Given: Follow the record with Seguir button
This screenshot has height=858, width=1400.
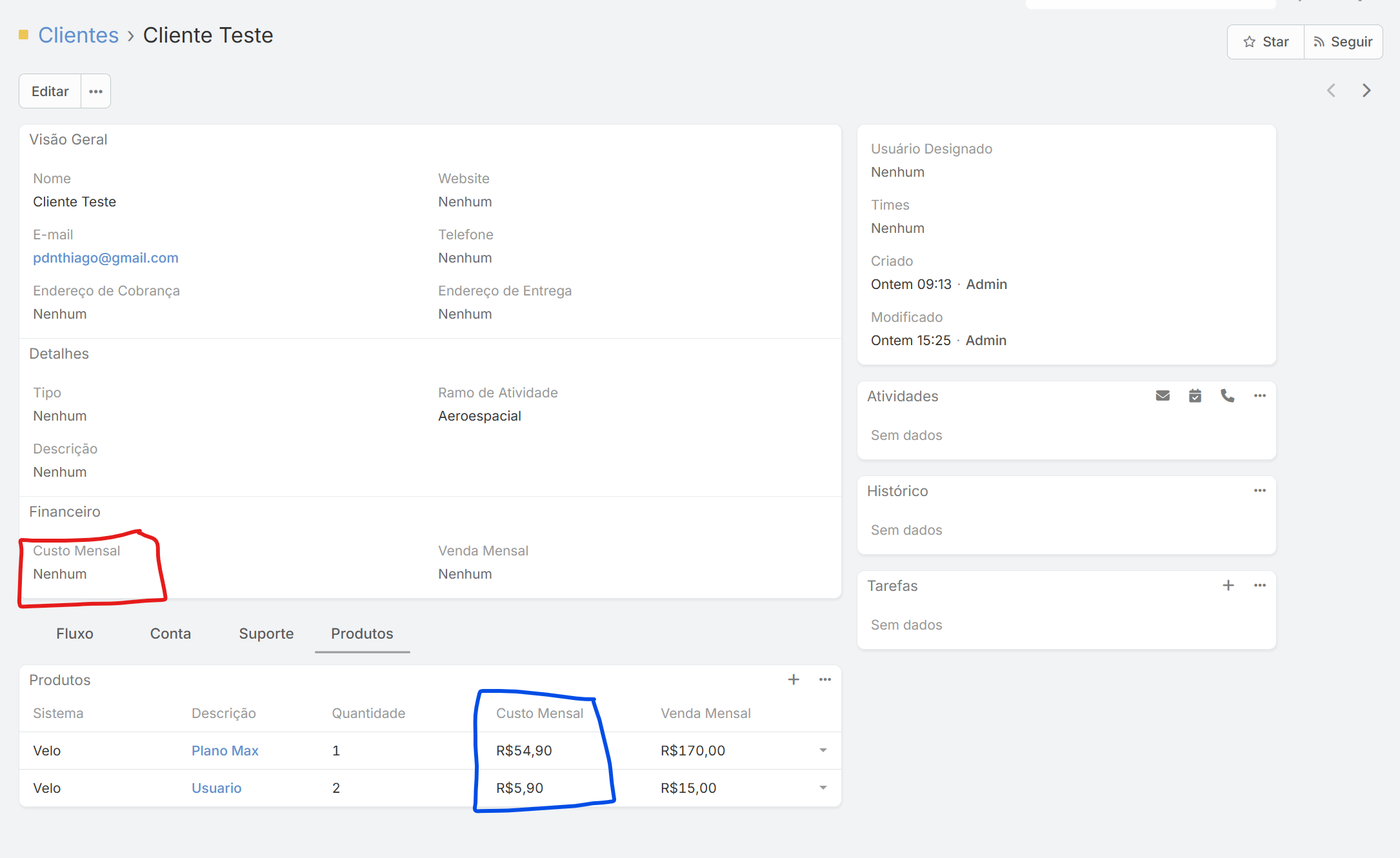Looking at the screenshot, I should point(1343,42).
